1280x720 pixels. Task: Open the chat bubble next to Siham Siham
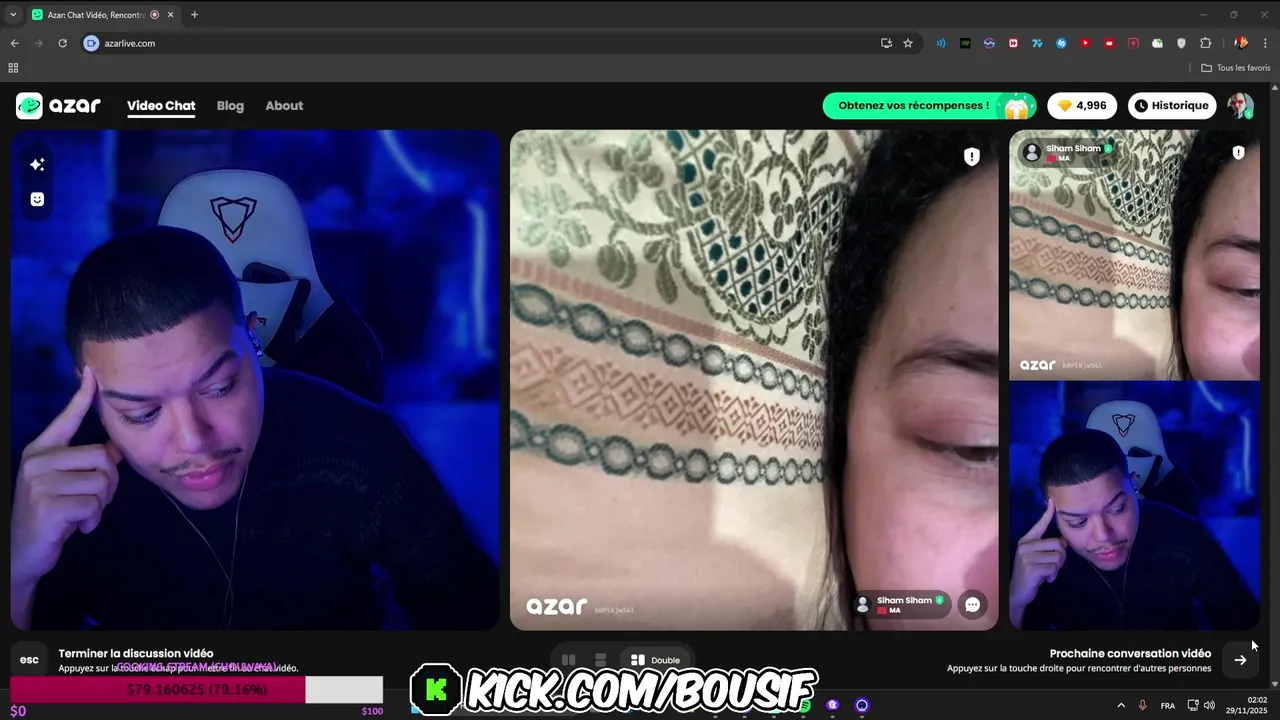click(972, 604)
